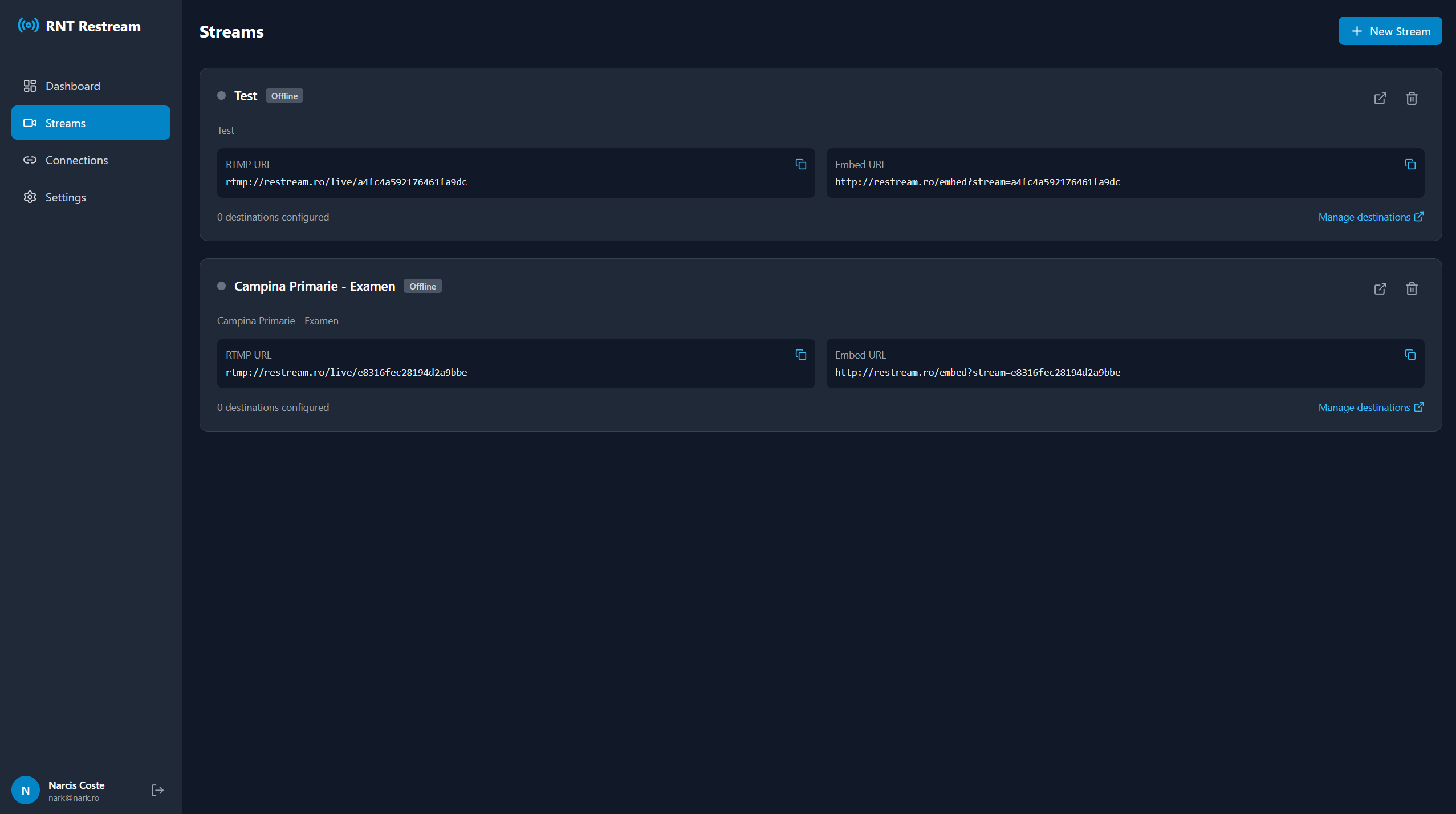
Task: Manage destinations for Campina Primarie stream
Action: coord(1370,408)
